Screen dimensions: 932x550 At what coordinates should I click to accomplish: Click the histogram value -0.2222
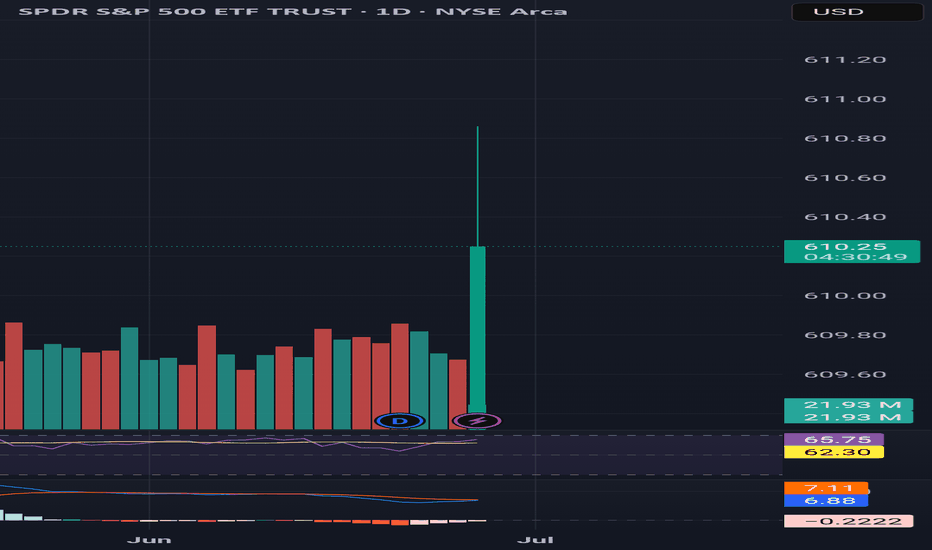[x=849, y=521]
